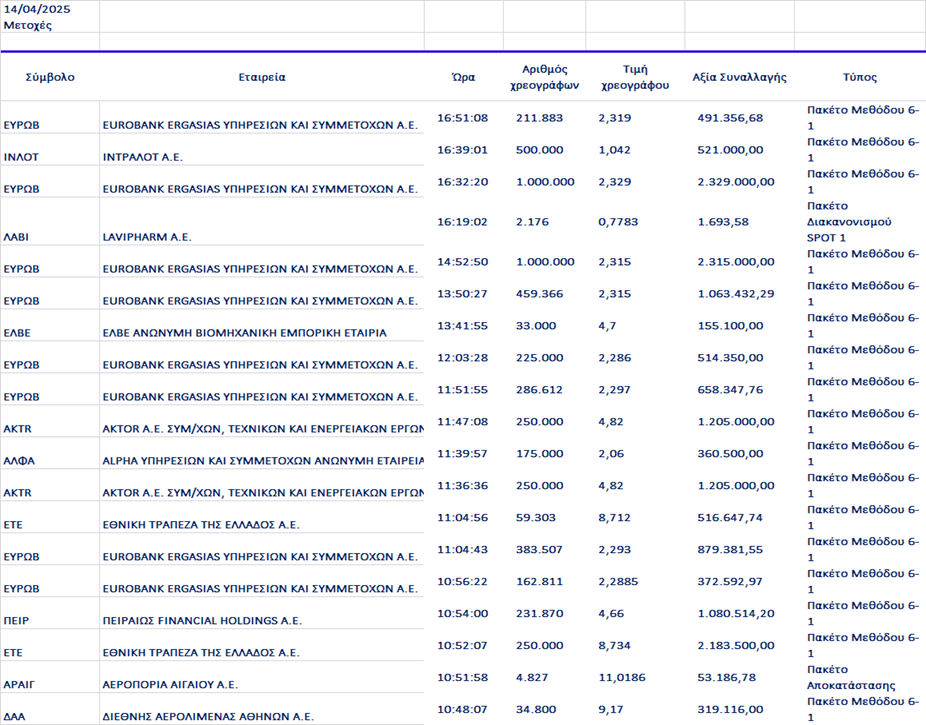Click quantity cell 500.000

pos(539,150)
